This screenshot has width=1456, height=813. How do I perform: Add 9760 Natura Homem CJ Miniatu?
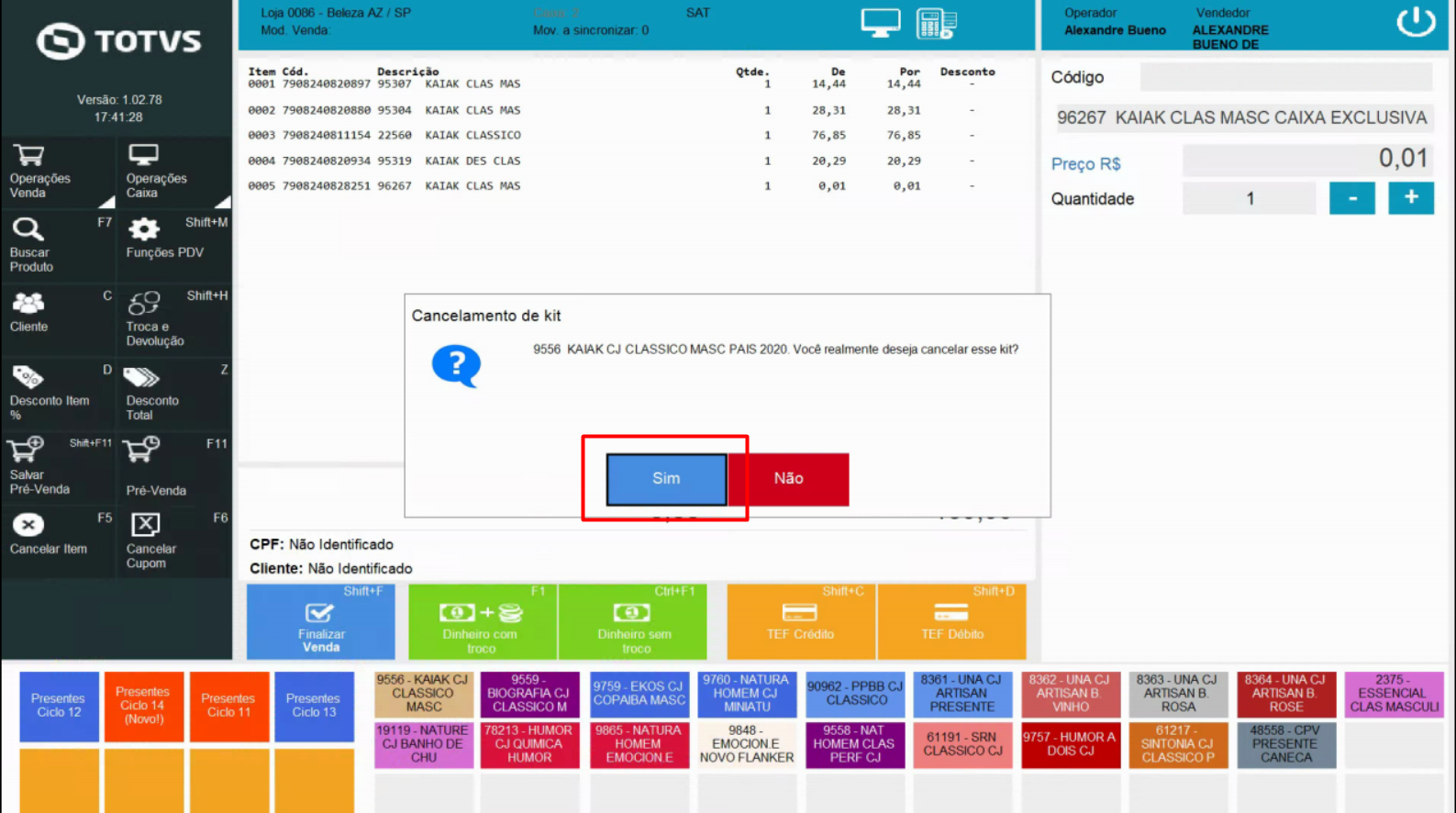click(x=747, y=695)
